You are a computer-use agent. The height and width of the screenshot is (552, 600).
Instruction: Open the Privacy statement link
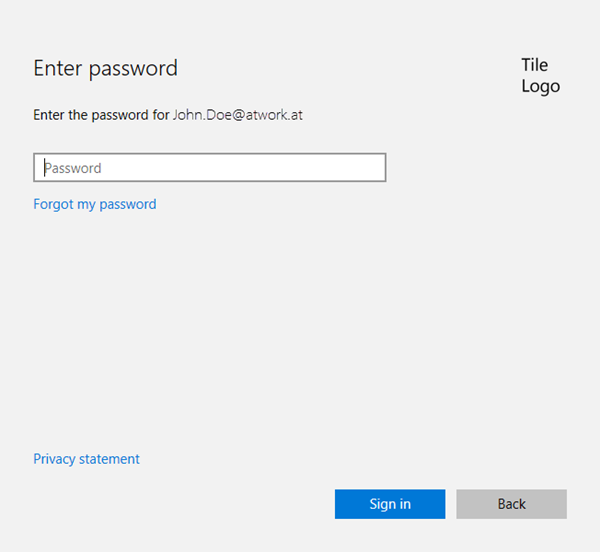86,459
